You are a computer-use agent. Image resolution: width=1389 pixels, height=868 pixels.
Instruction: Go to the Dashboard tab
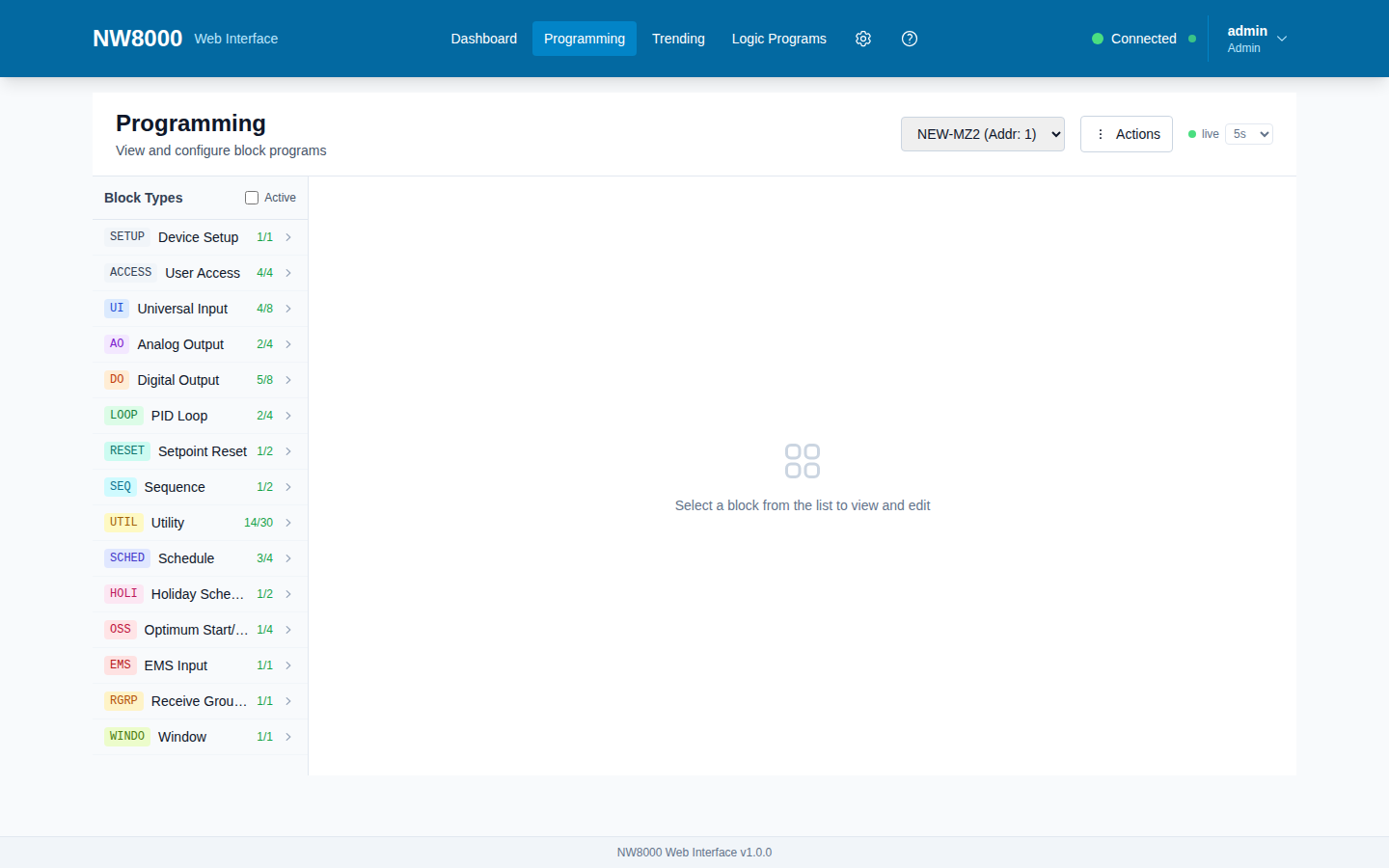pyautogui.click(x=484, y=39)
